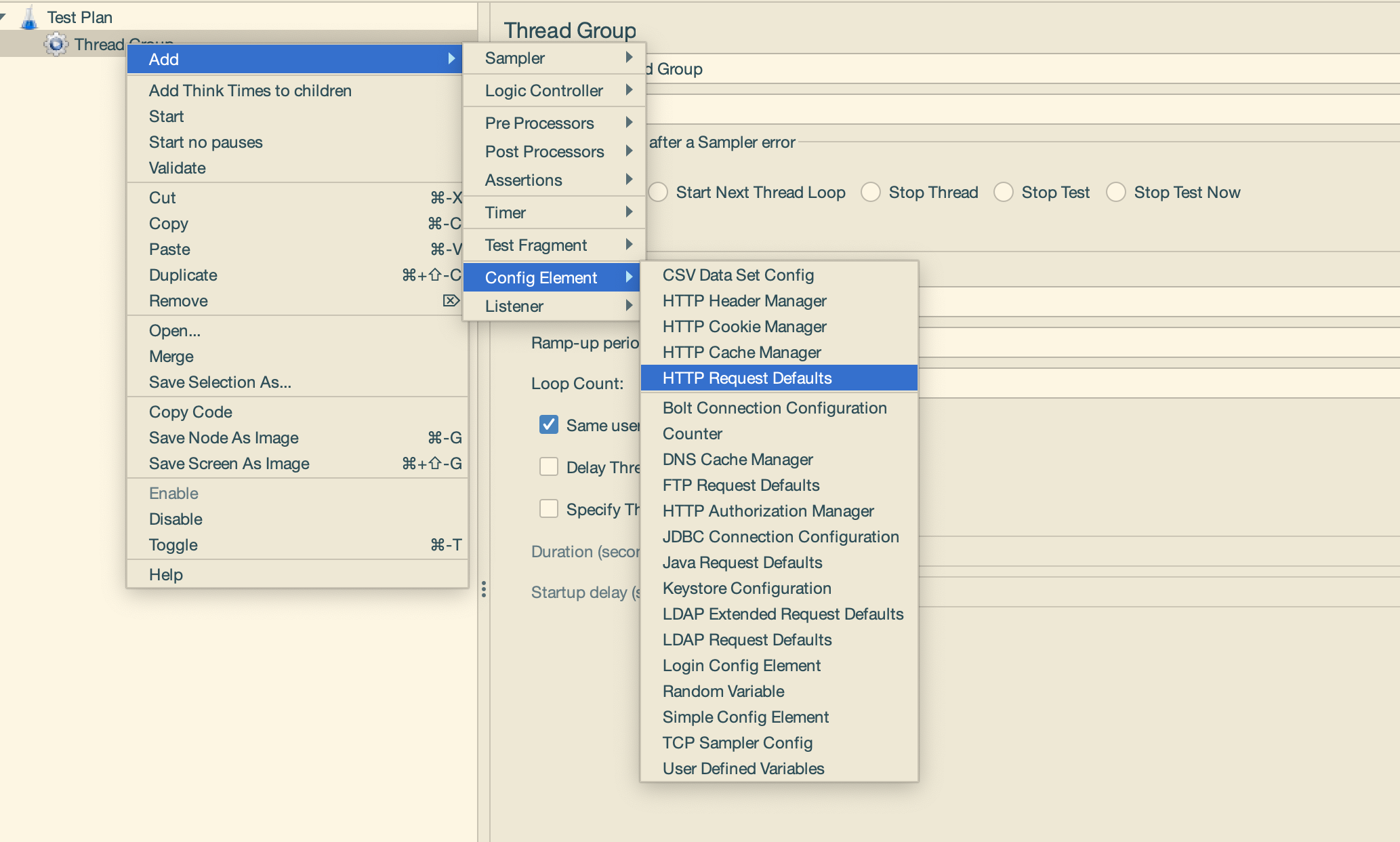The image size is (1400, 842).
Task: Enable the Delay Thread checkbox
Action: click(x=548, y=467)
